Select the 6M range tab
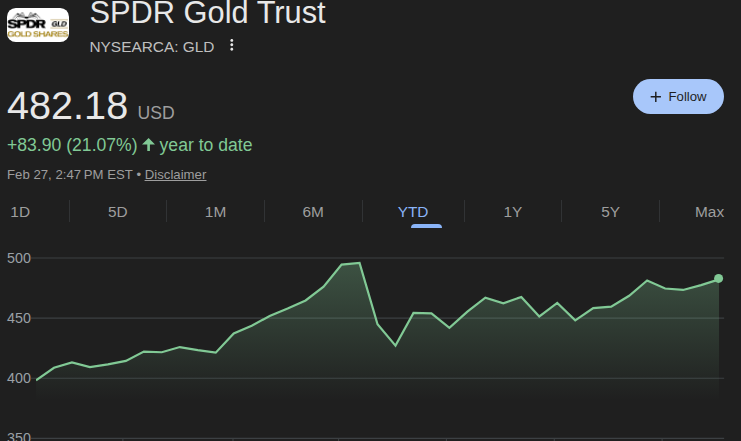This screenshot has height=441, width=741. point(313,212)
